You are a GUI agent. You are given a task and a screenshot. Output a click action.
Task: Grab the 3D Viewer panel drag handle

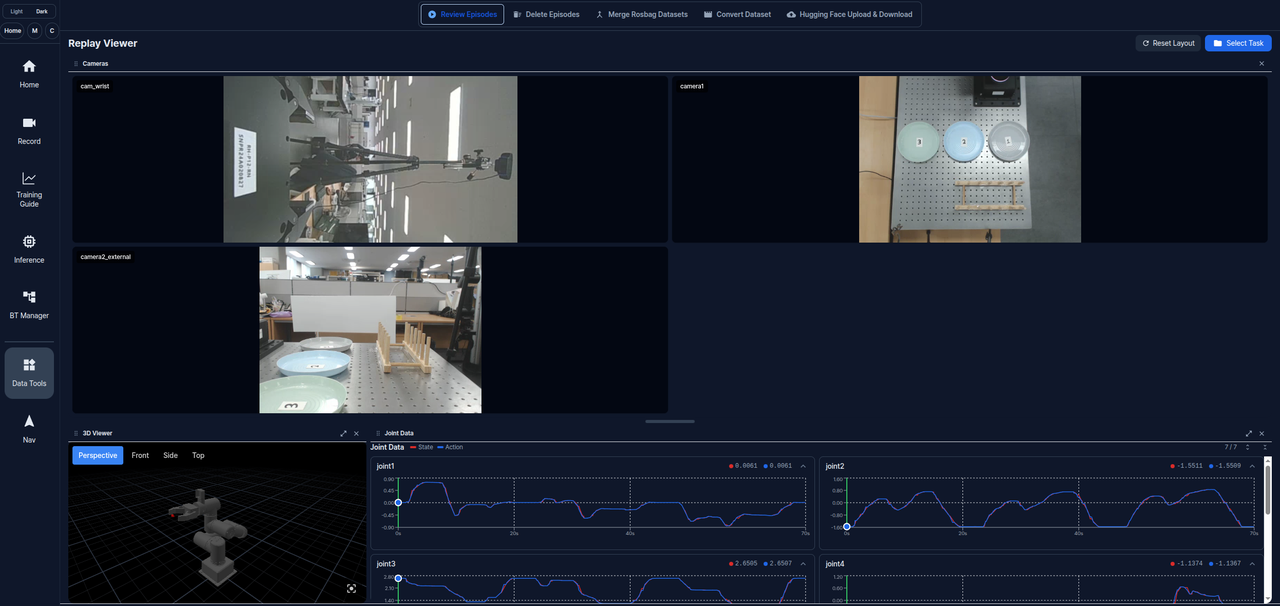(x=76, y=433)
